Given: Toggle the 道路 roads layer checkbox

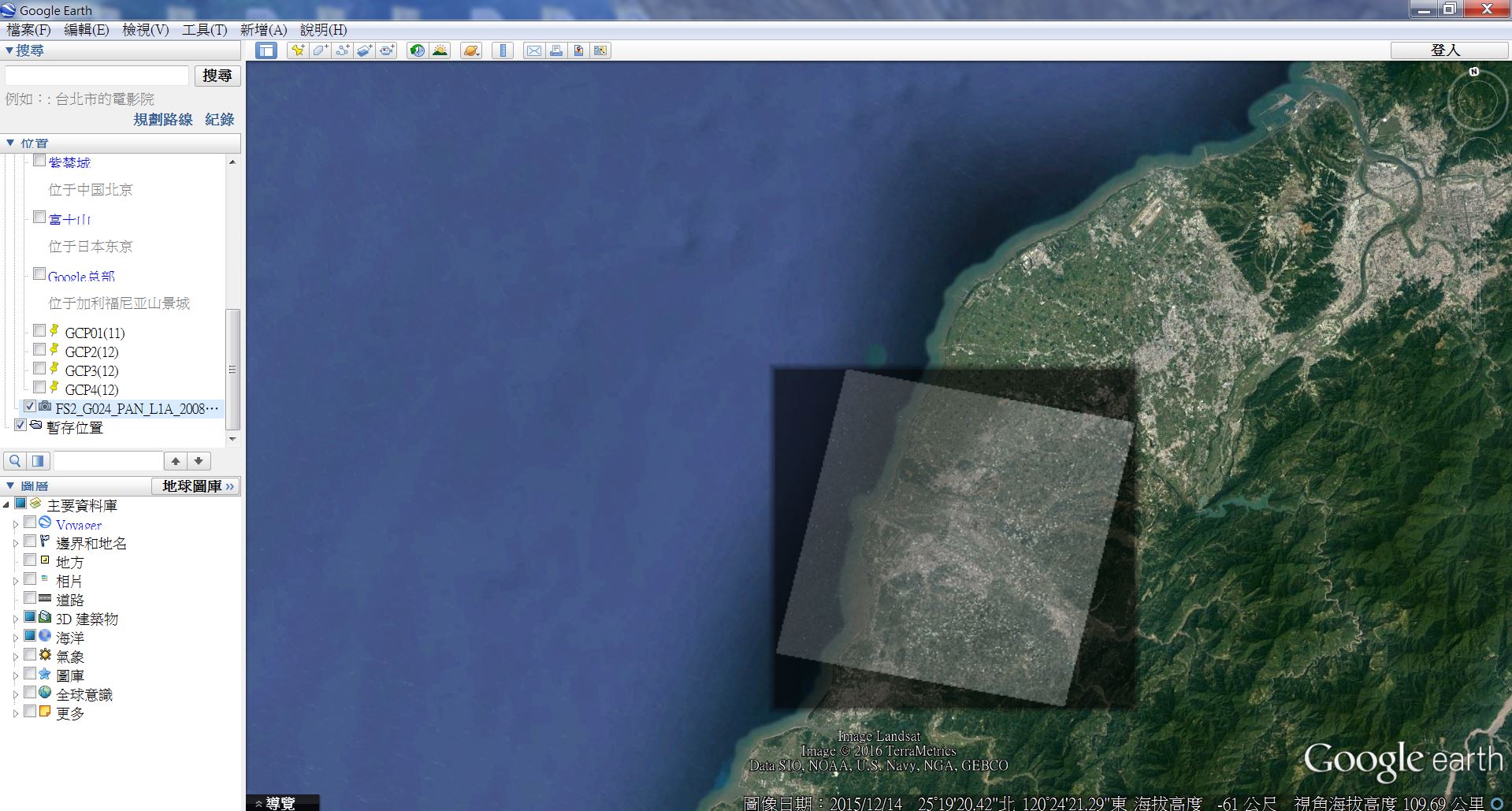Looking at the screenshot, I should [x=30, y=598].
